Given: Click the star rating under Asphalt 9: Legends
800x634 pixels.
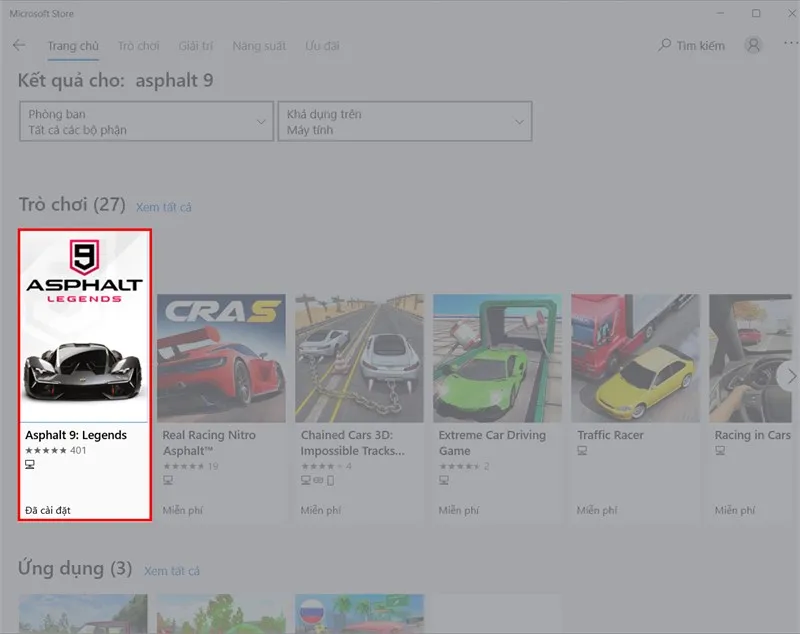Looking at the screenshot, I should point(46,451).
